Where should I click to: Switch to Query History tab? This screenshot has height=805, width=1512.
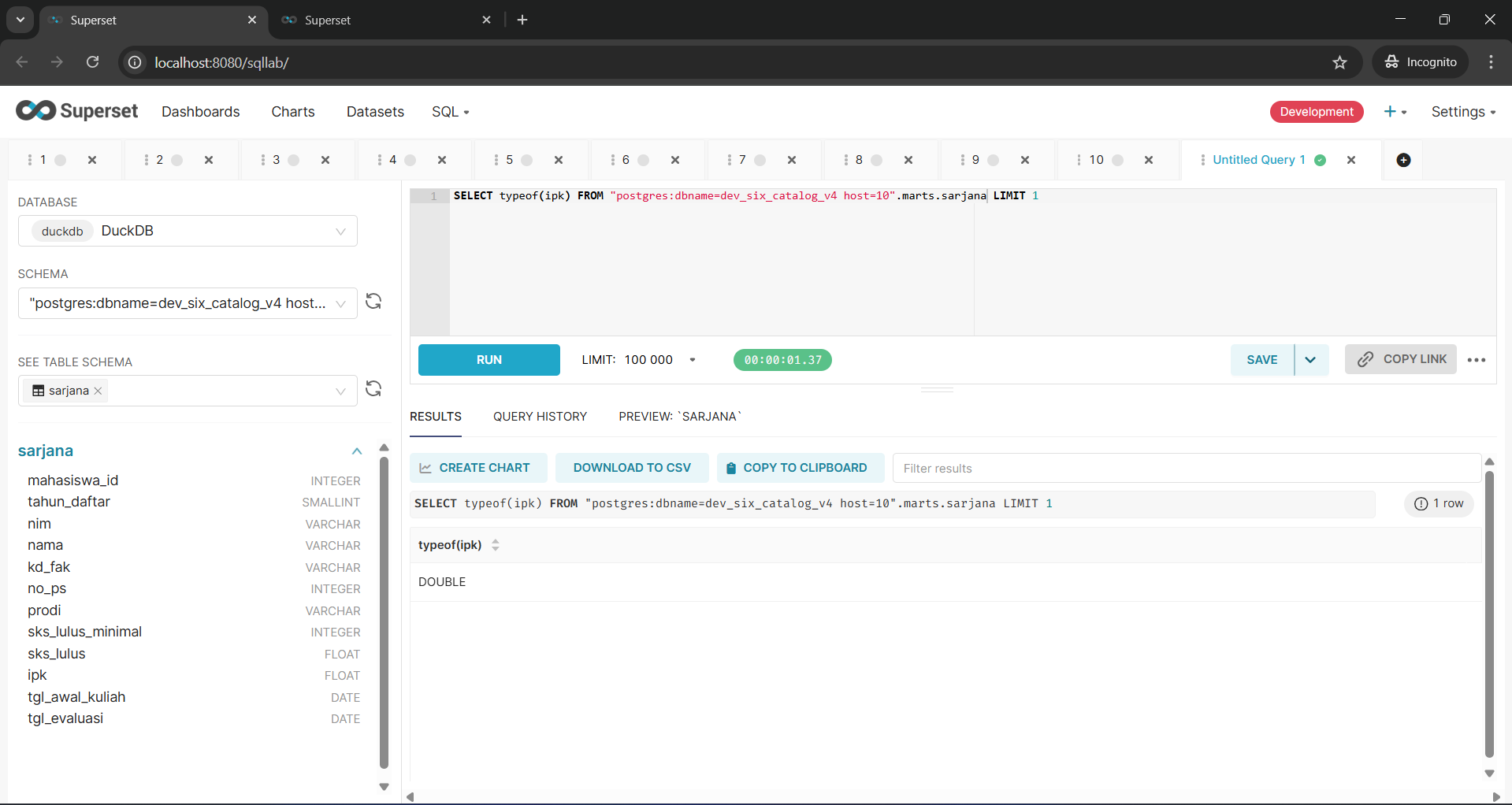pos(540,417)
